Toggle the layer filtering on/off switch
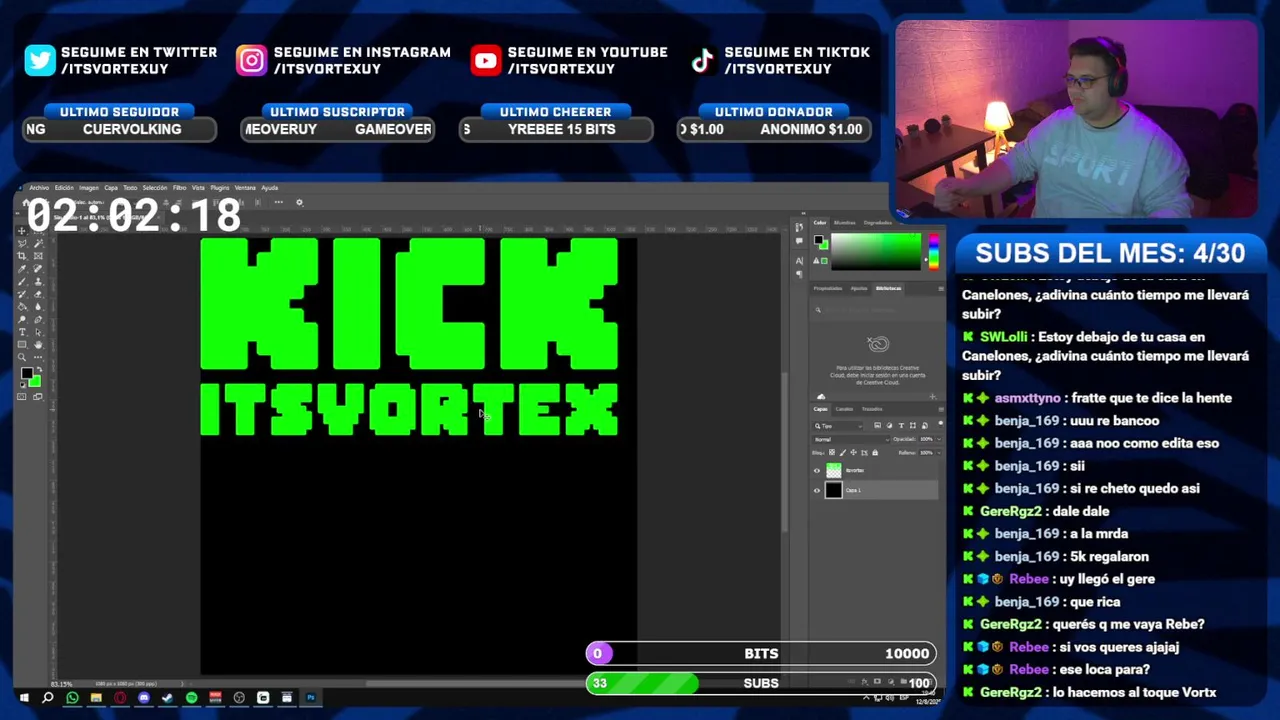Screen dimensions: 1280x720 point(940,423)
